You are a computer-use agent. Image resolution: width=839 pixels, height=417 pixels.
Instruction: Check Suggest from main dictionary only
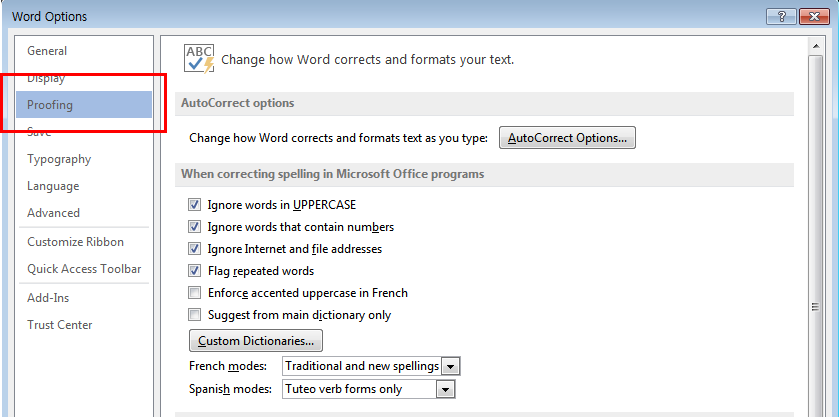click(194, 315)
